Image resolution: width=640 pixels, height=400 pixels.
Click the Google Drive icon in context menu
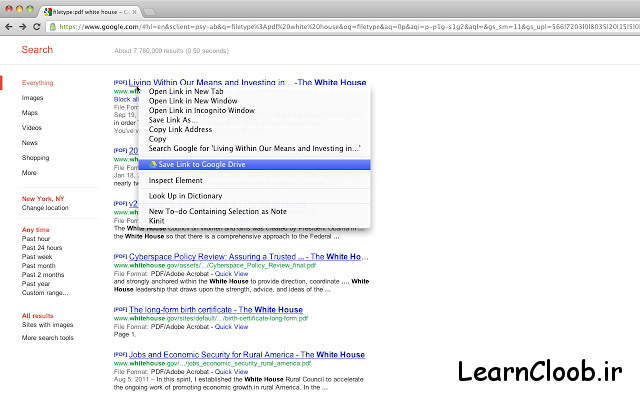click(153, 164)
